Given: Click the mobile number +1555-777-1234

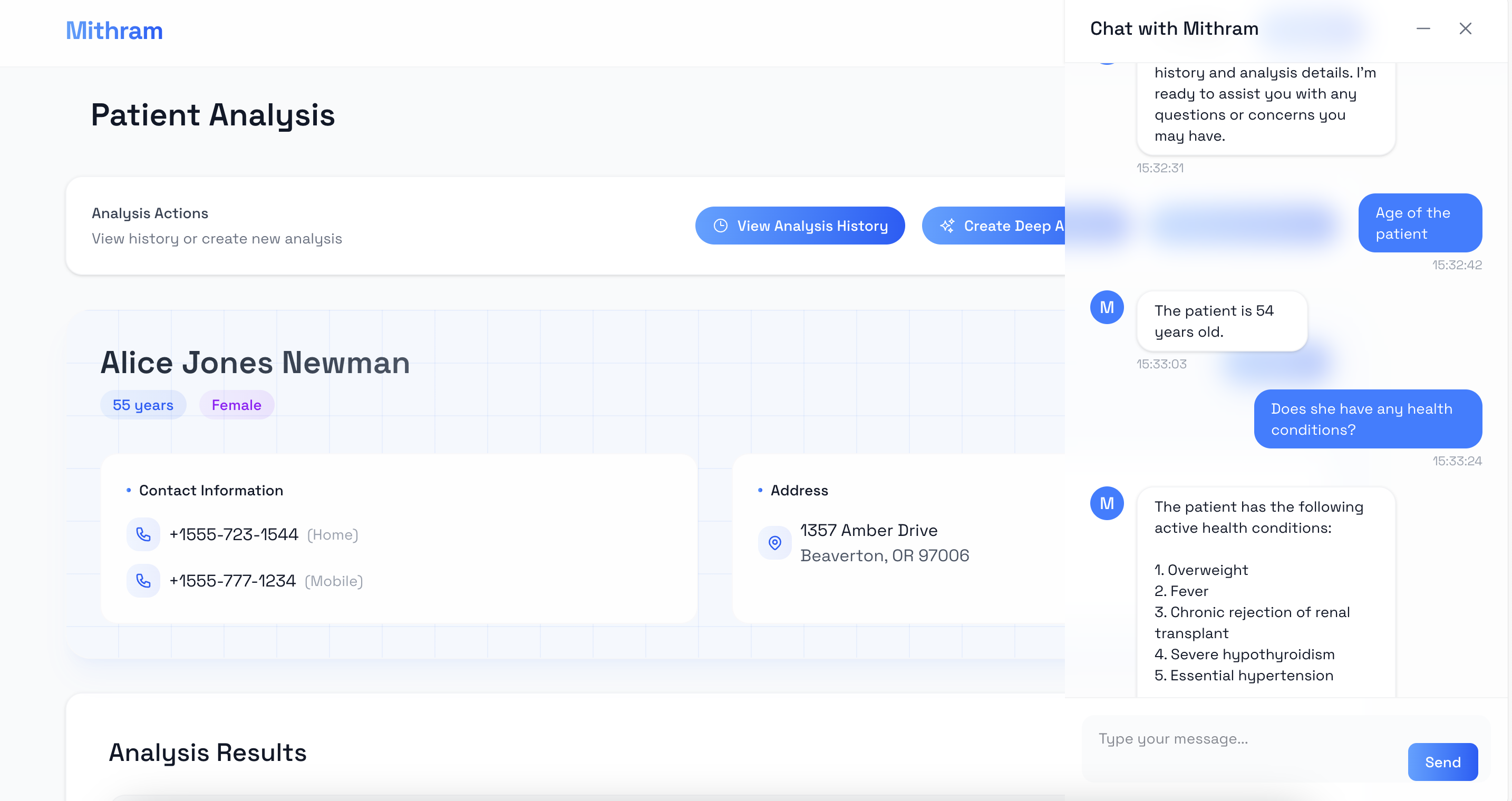Looking at the screenshot, I should [232, 581].
